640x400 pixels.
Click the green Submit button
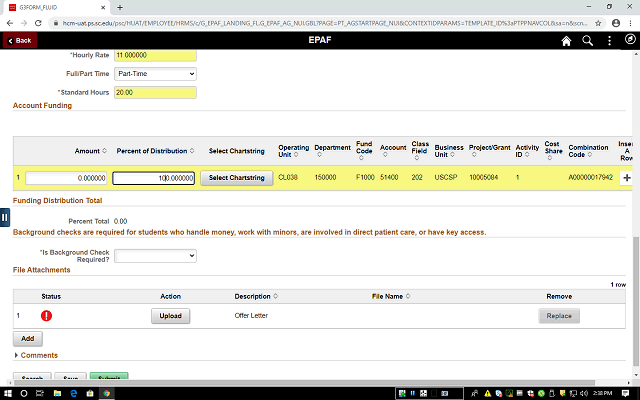tap(109, 376)
